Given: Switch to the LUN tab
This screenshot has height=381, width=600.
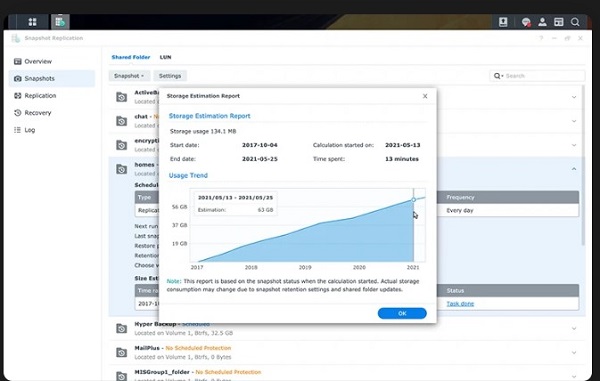Looking at the screenshot, I should pyautogui.click(x=165, y=57).
